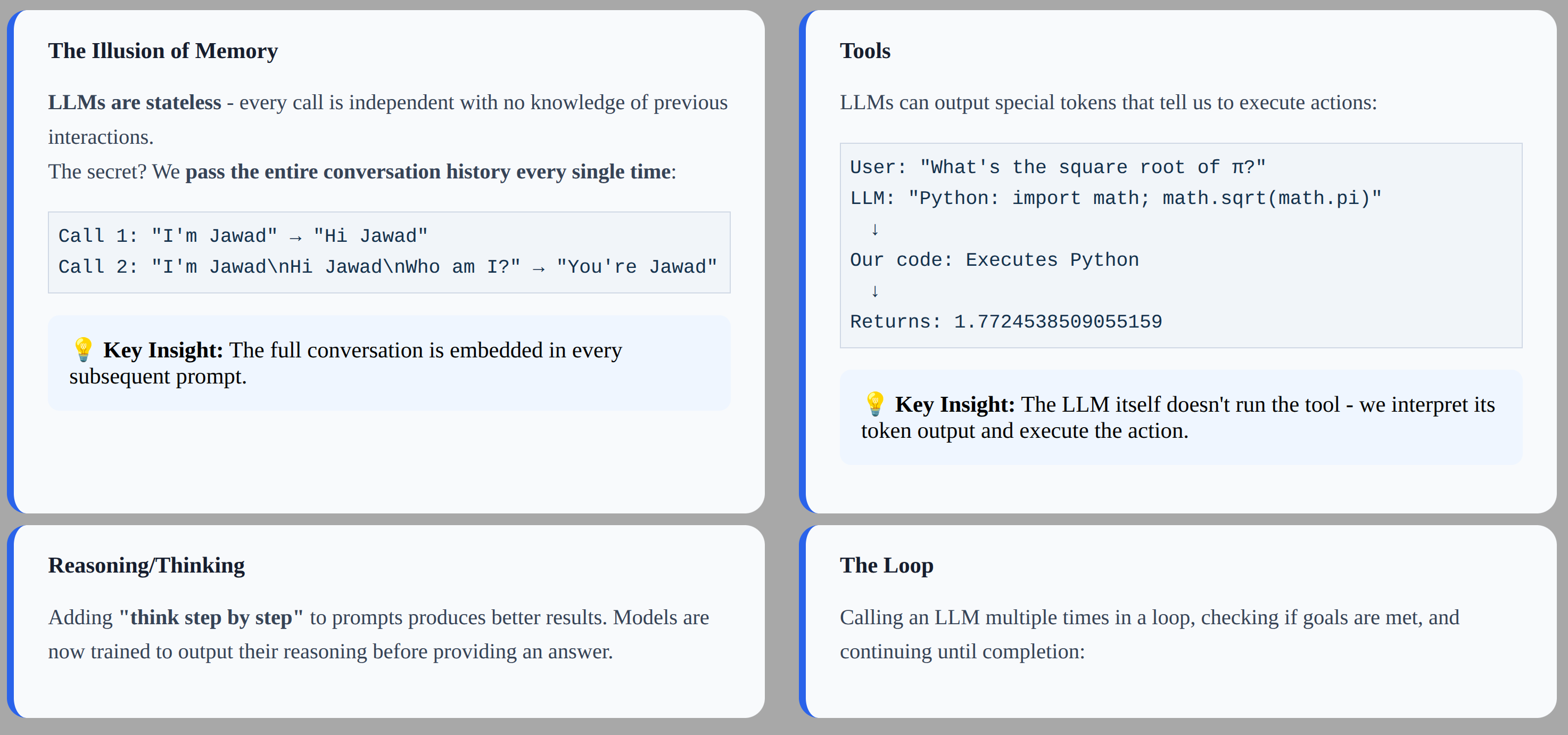
Task: Click the right arrow in Call 2 line
Action: [x=538, y=268]
